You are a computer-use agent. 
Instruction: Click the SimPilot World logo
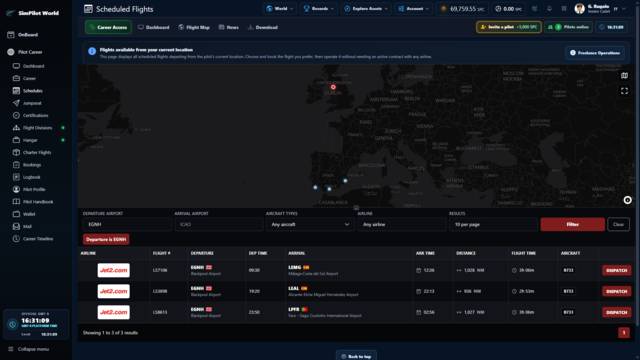point(33,13)
